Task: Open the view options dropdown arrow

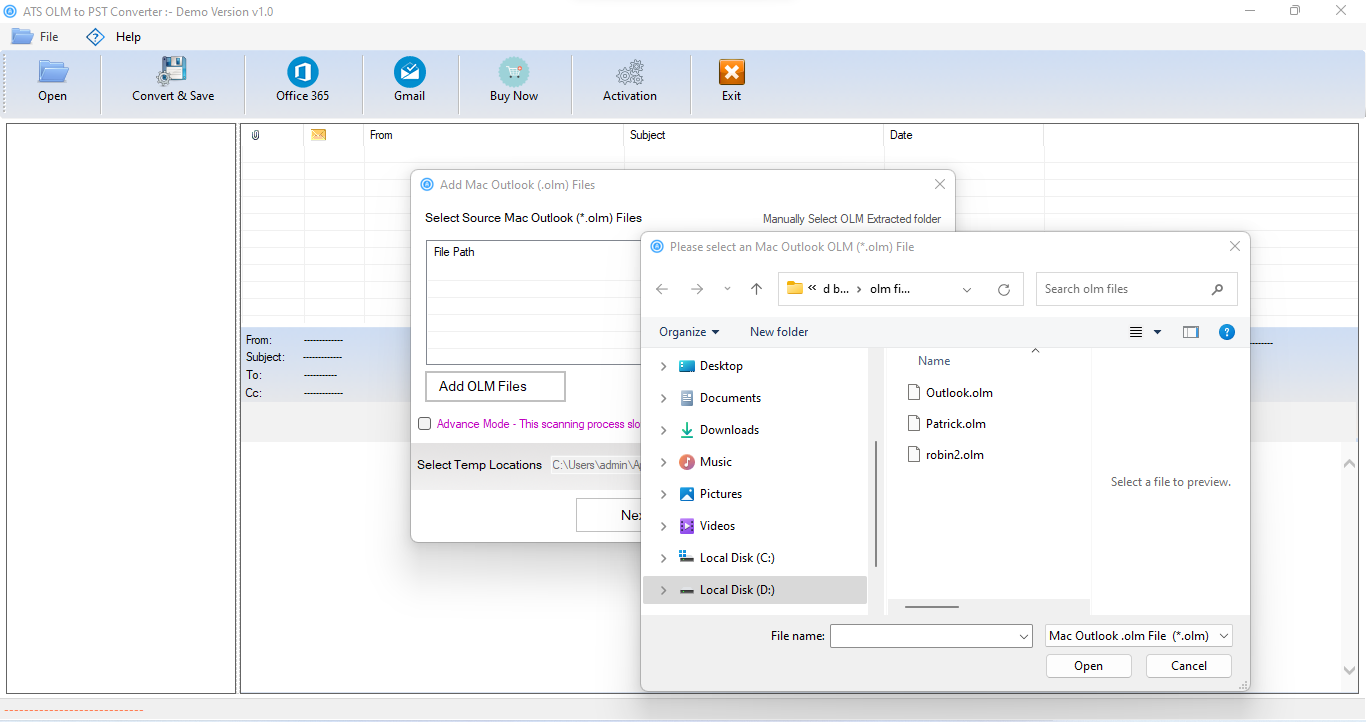Action: (x=1158, y=332)
